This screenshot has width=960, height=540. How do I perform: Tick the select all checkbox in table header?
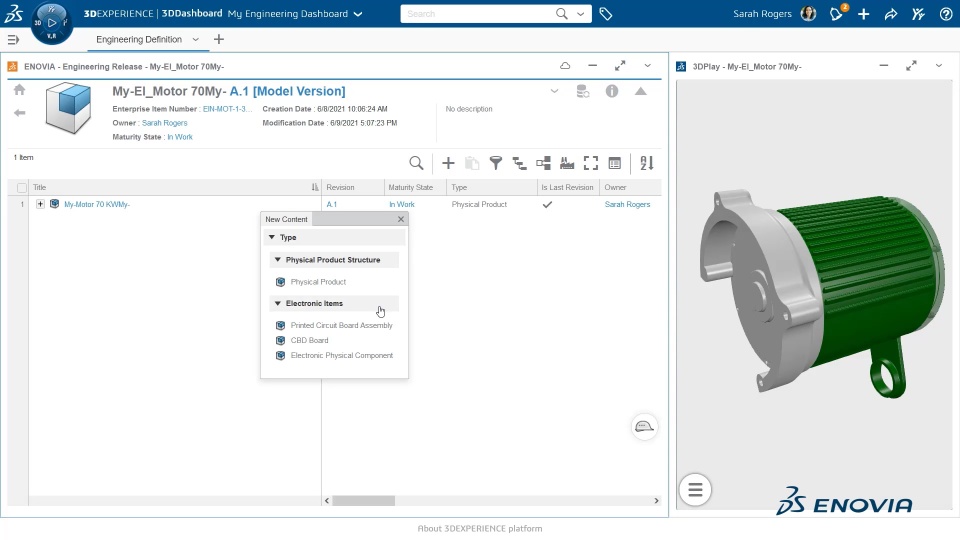tap(22, 188)
